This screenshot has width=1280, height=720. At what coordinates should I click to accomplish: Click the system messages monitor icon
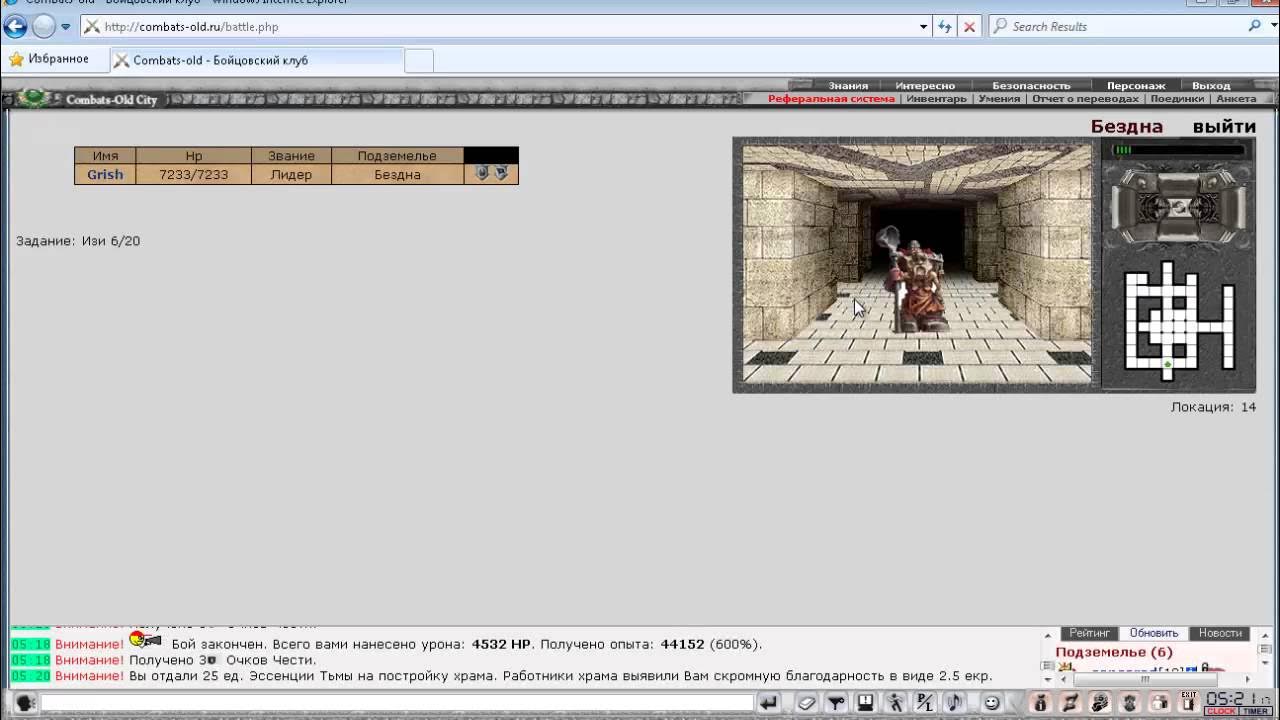(x=866, y=702)
